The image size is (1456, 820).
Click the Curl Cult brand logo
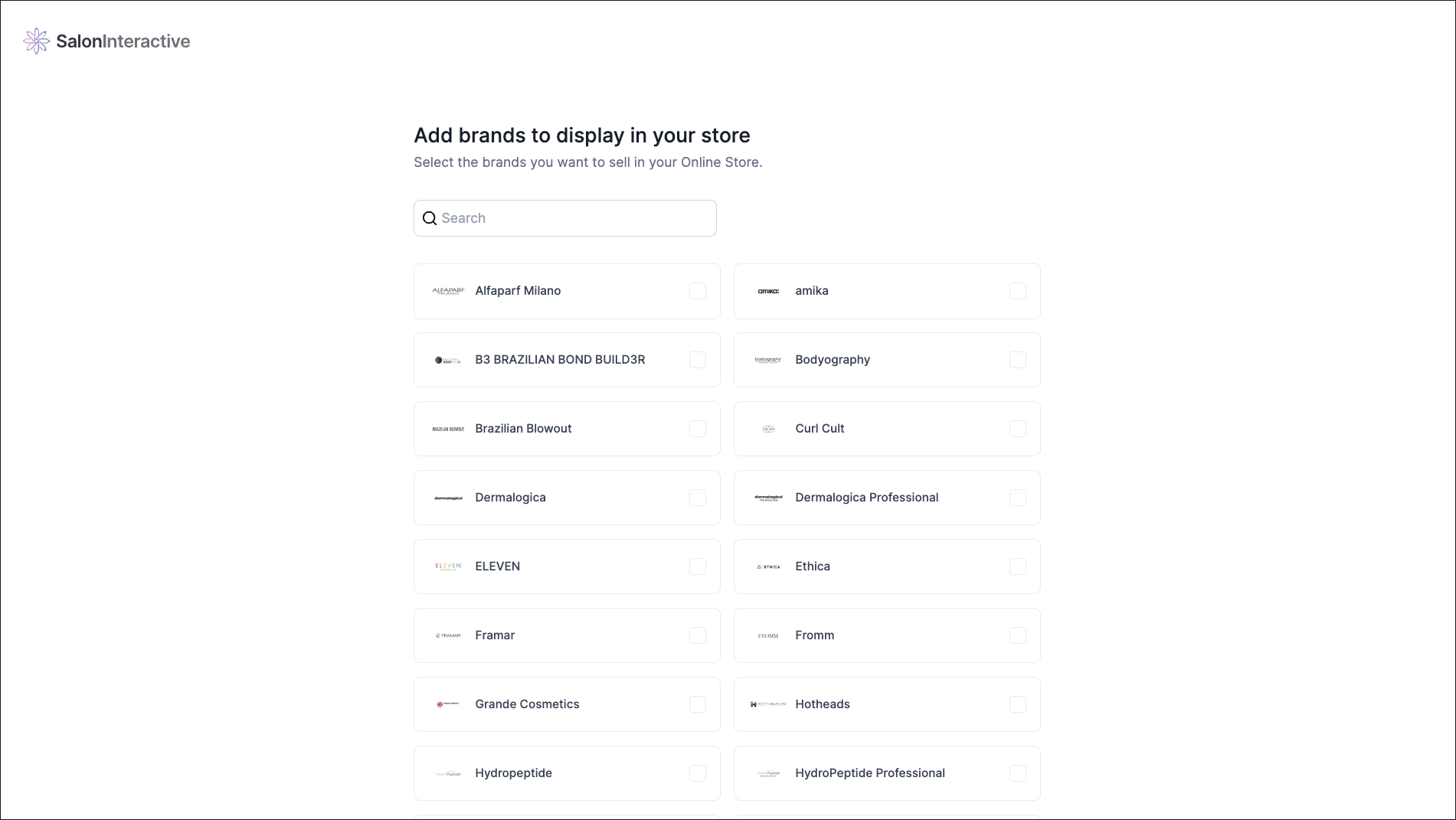[x=767, y=429]
